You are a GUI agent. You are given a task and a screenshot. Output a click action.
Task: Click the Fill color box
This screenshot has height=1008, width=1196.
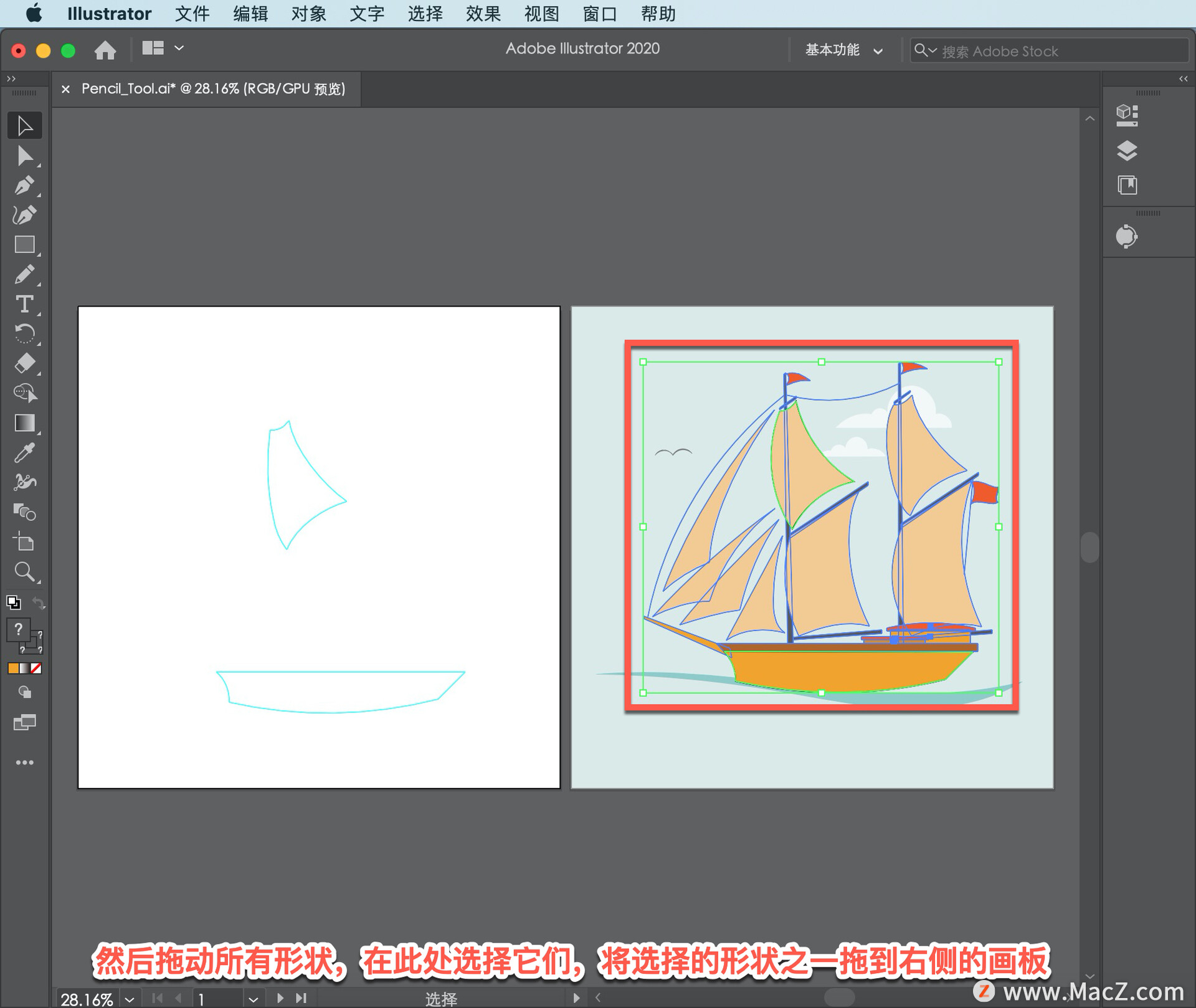point(18,630)
